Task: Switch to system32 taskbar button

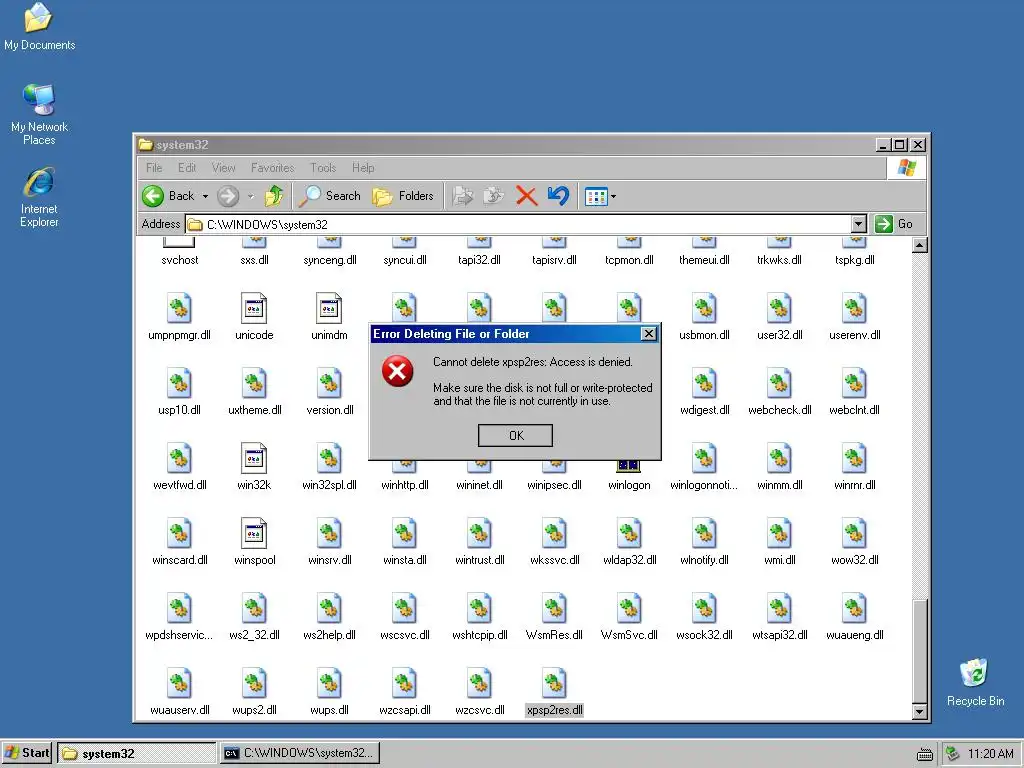Action: click(x=136, y=753)
